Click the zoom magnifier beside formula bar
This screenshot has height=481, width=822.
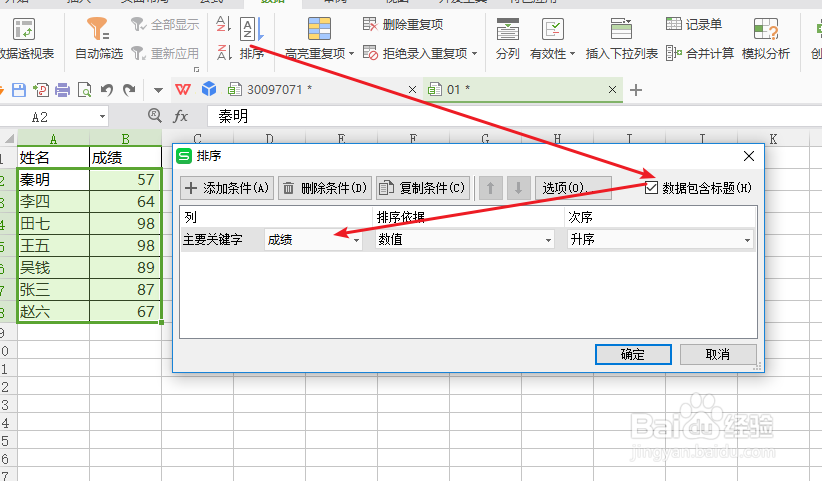[155, 115]
